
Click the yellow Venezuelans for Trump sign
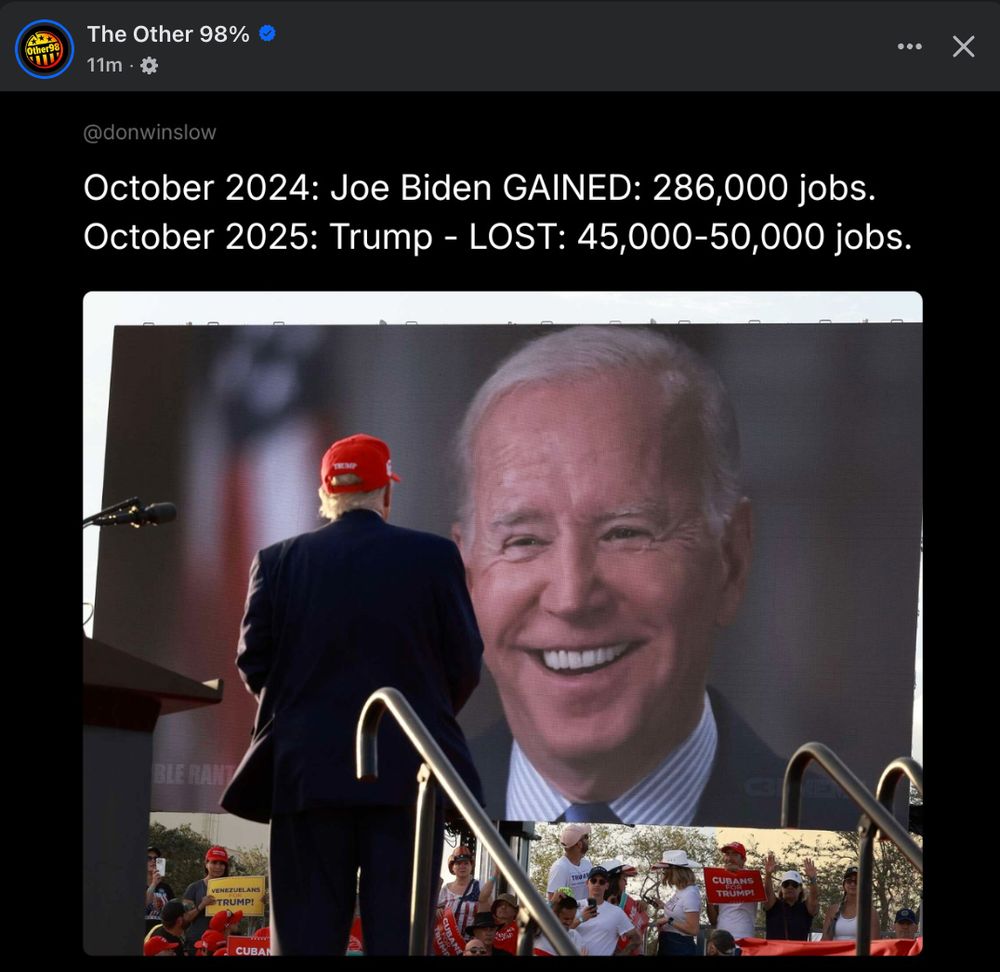tap(235, 895)
